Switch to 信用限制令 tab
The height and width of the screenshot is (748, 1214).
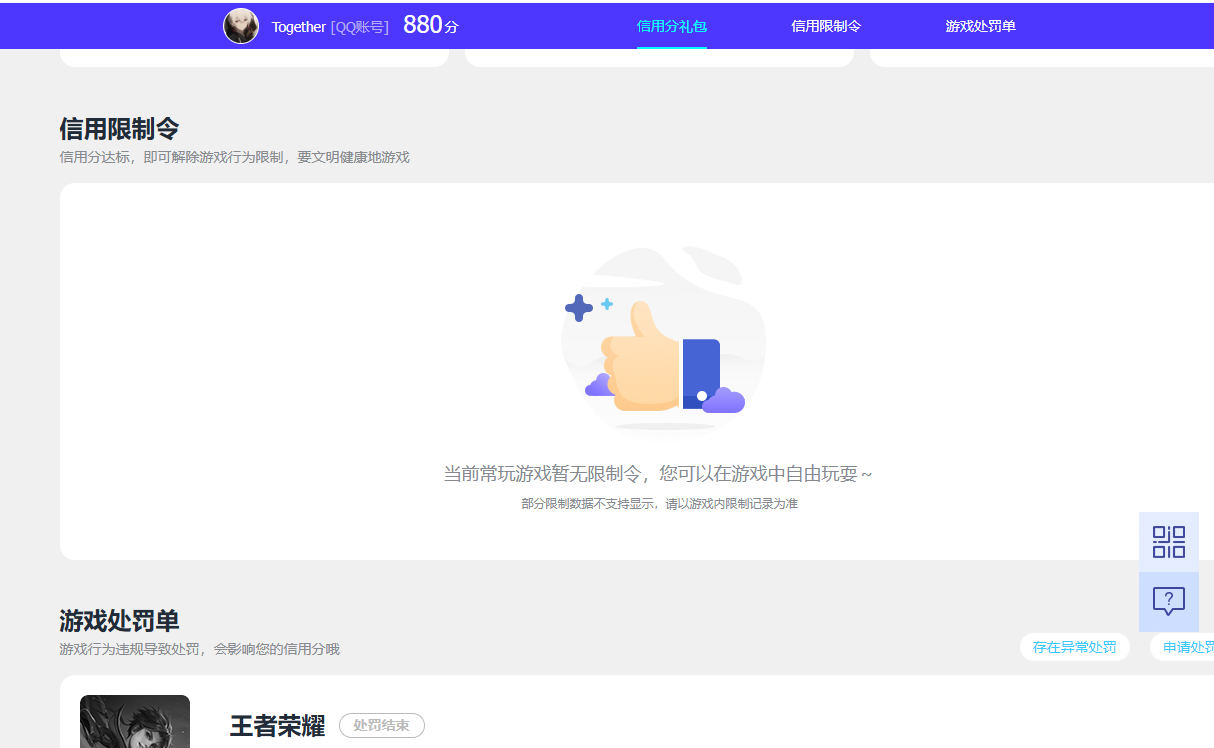pyautogui.click(x=826, y=26)
